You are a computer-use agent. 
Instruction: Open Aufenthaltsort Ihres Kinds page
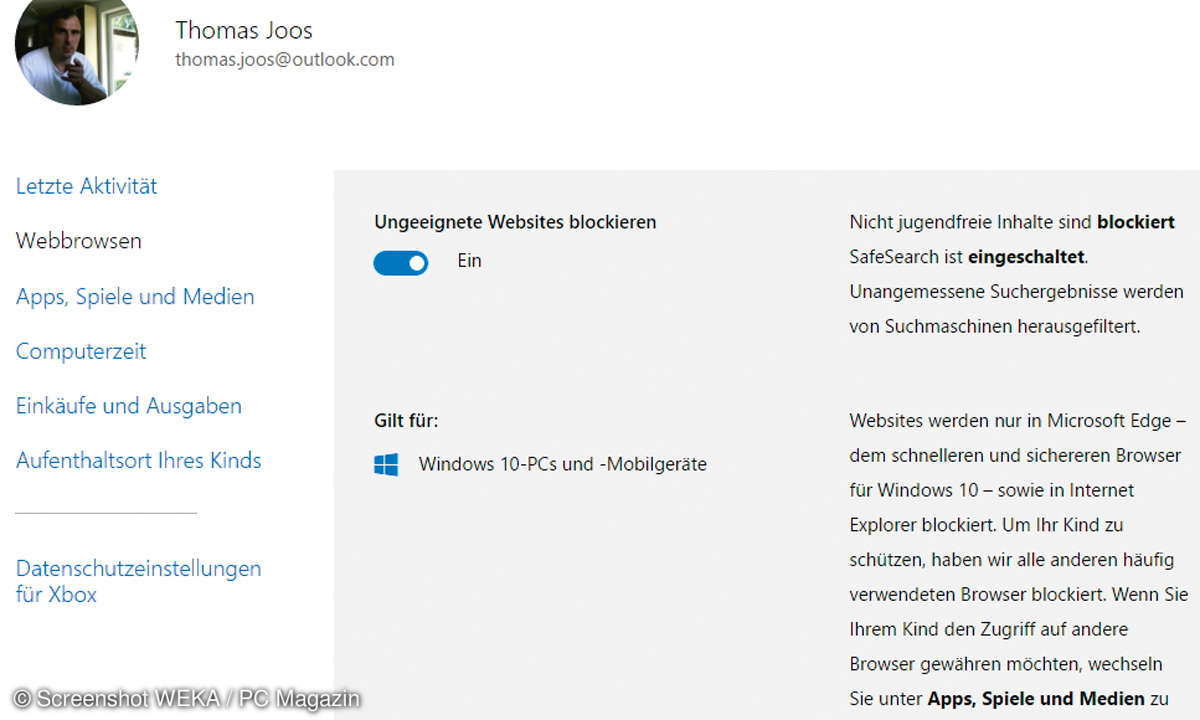coord(139,461)
